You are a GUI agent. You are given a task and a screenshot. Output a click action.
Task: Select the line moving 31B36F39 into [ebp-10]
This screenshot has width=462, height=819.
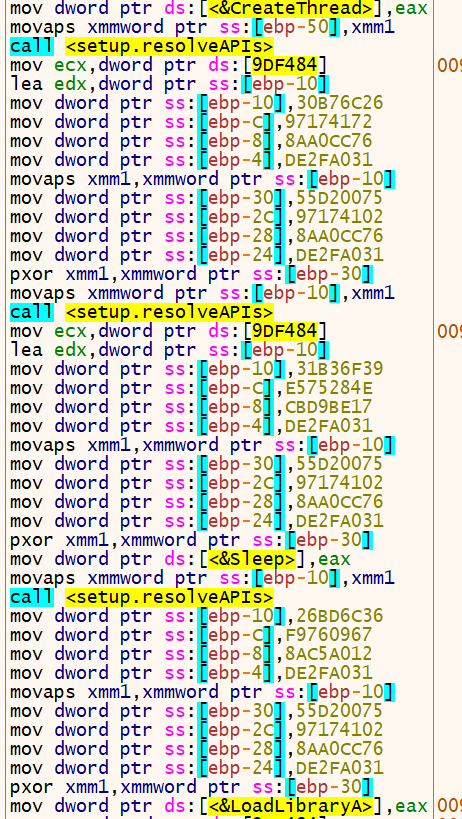point(197,369)
